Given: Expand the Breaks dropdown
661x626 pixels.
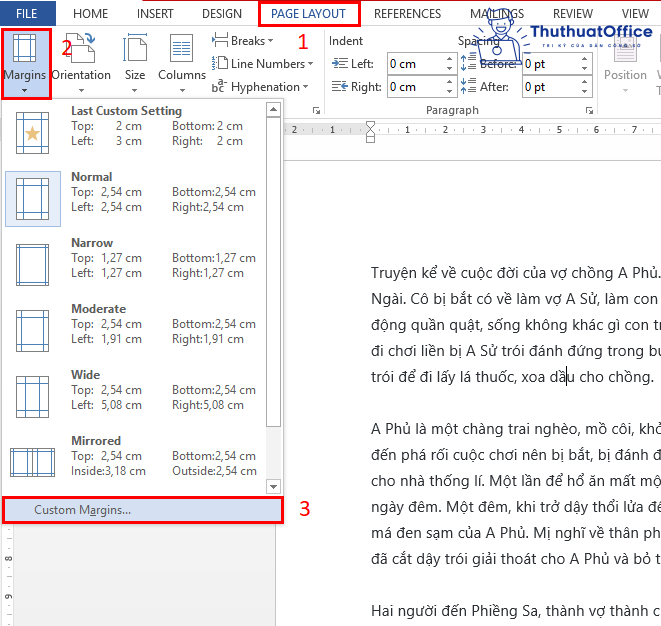Looking at the screenshot, I should (x=243, y=41).
